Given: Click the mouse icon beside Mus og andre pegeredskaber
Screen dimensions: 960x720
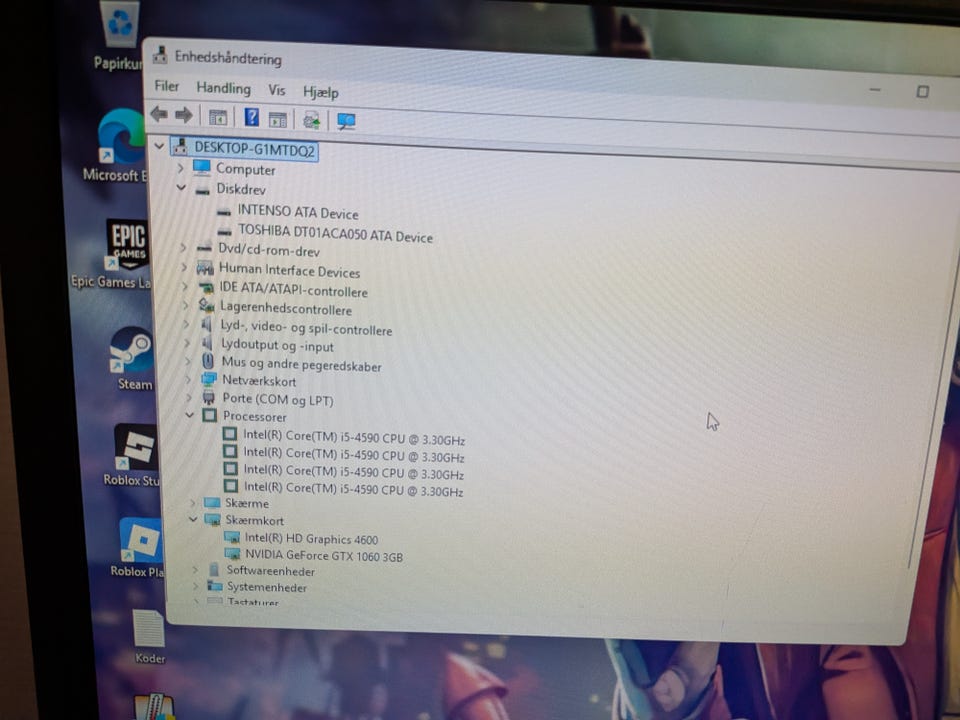Looking at the screenshot, I should [208, 361].
